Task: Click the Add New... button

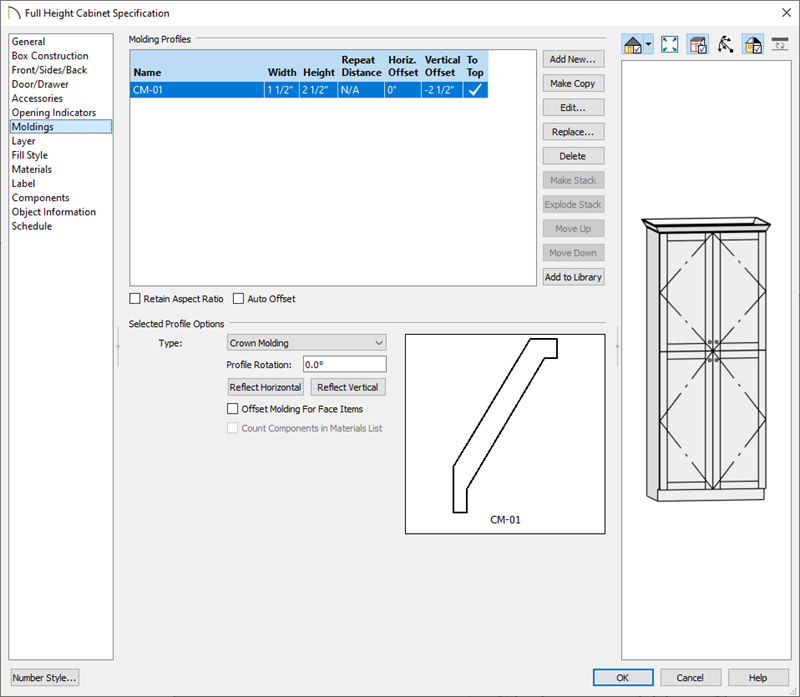Action: point(573,60)
